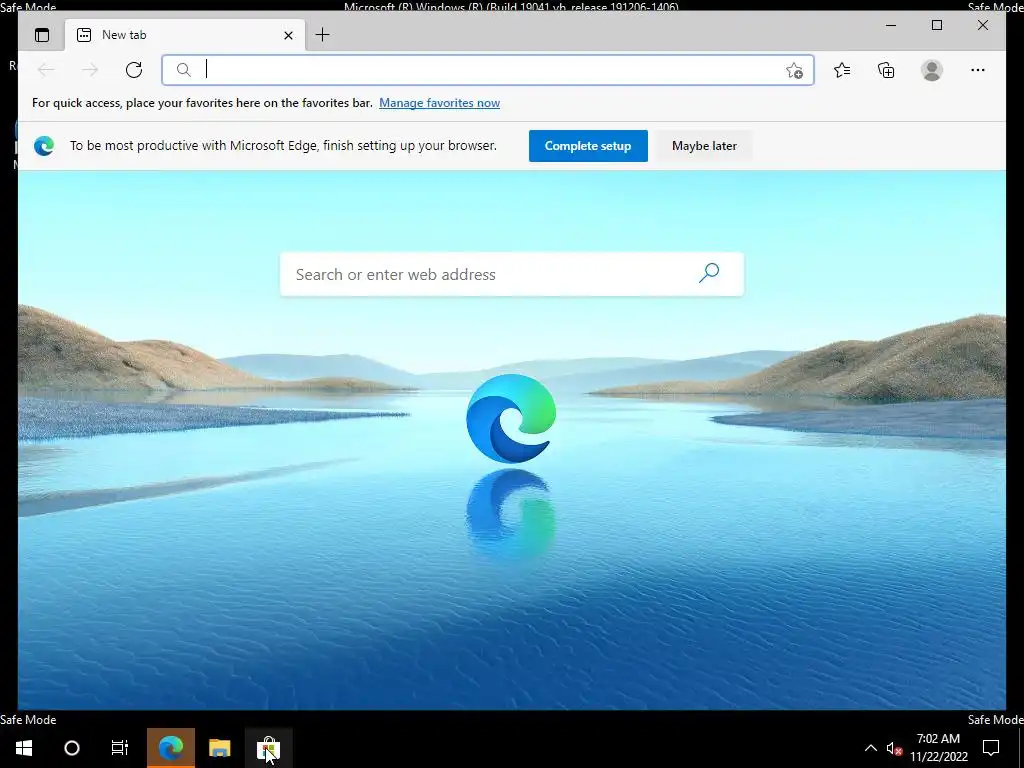Click the muted volume tray icon

point(894,748)
